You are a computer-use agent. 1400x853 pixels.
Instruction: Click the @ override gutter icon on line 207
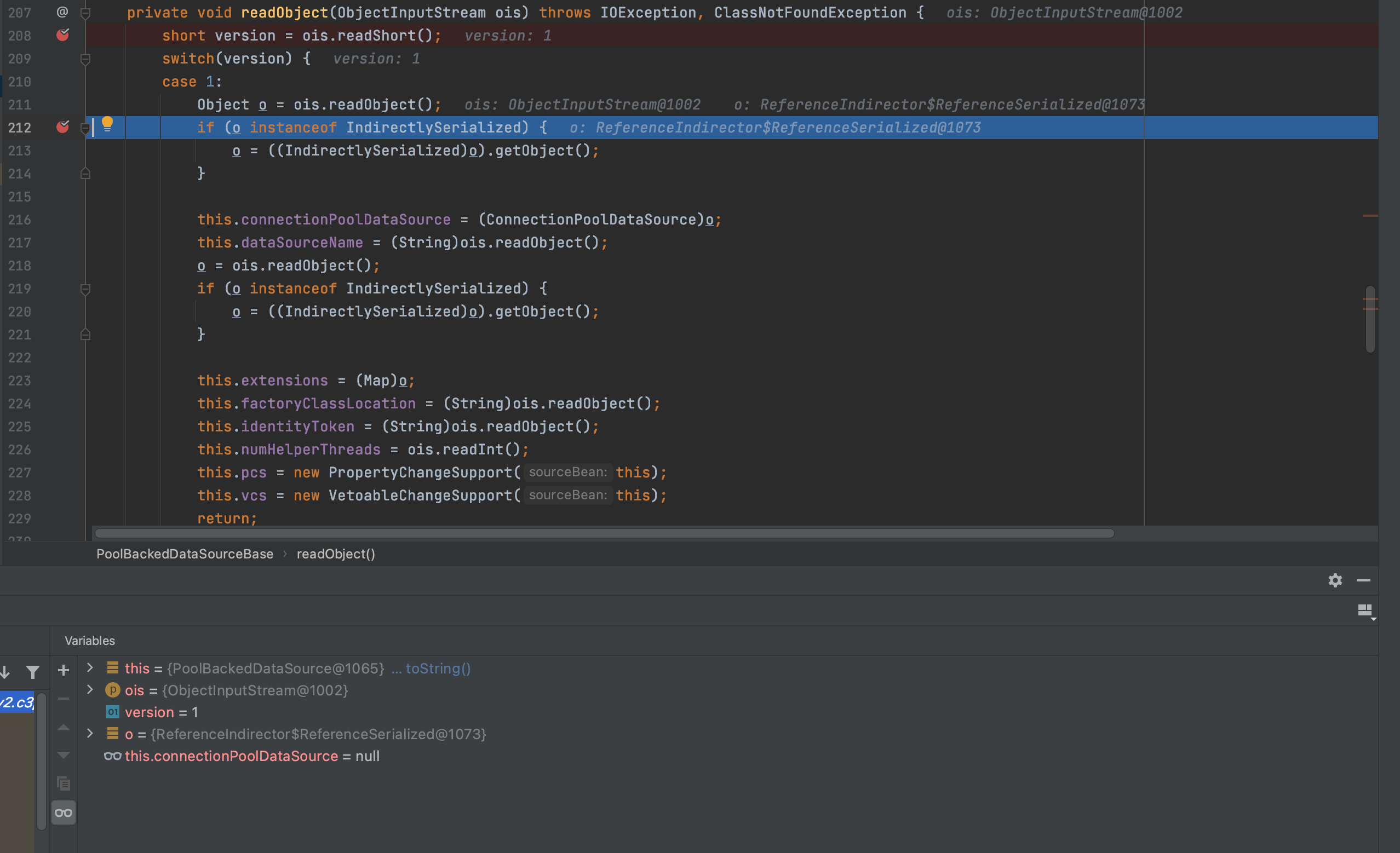[x=62, y=12]
